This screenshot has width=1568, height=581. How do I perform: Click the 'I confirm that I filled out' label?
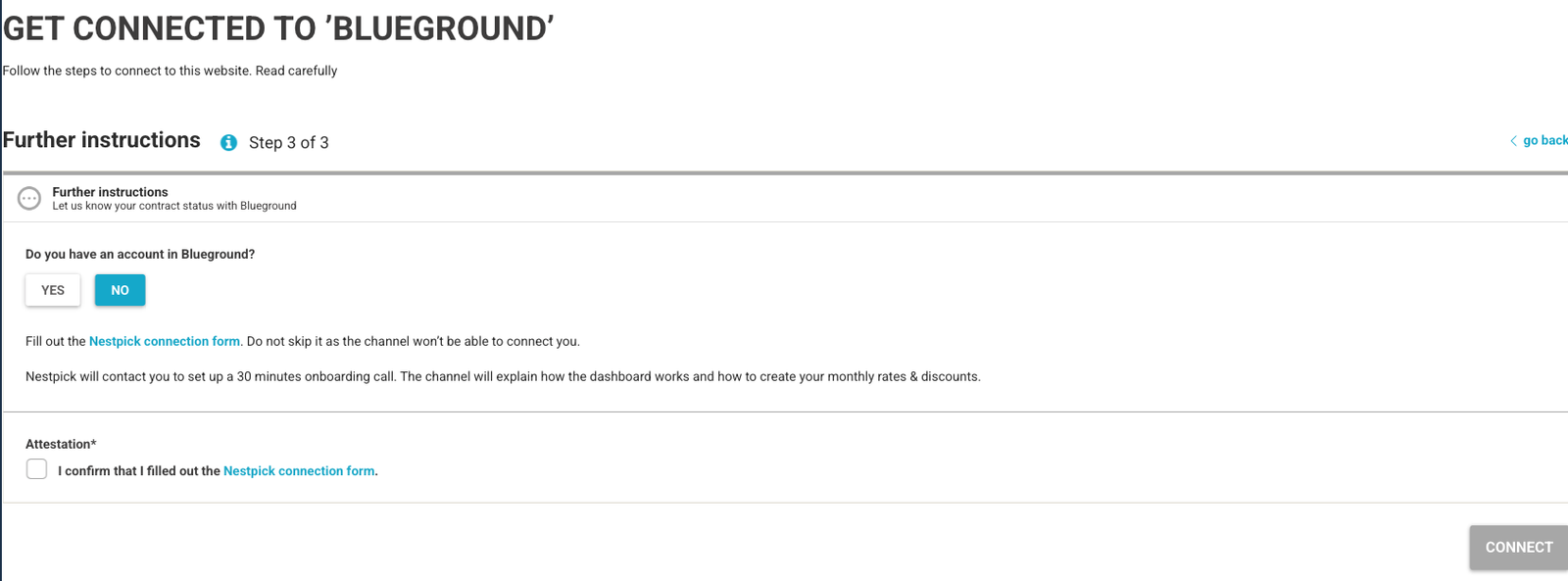[138, 471]
